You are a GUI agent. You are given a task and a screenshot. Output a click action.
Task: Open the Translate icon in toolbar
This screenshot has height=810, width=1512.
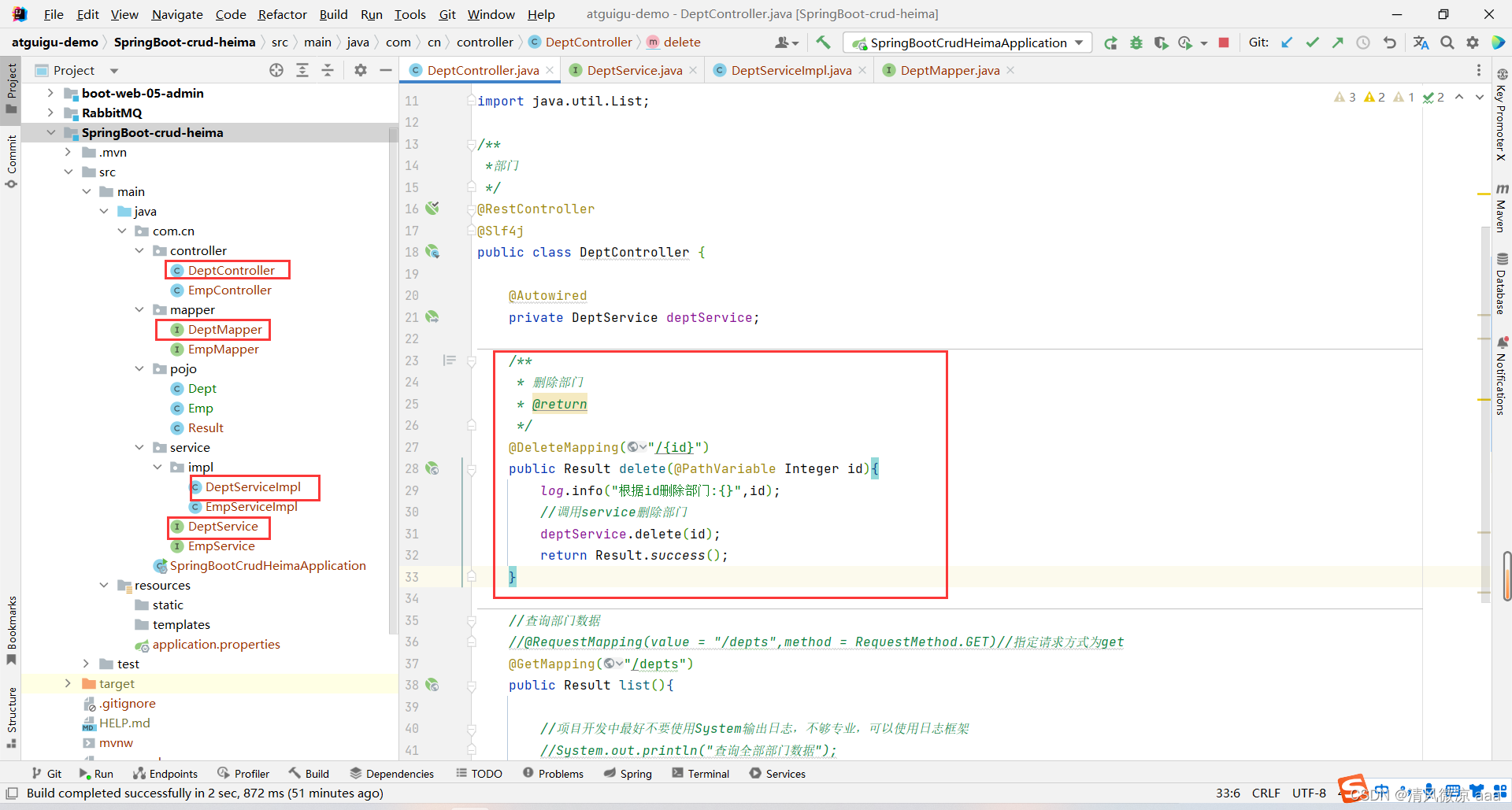coord(1421,43)
